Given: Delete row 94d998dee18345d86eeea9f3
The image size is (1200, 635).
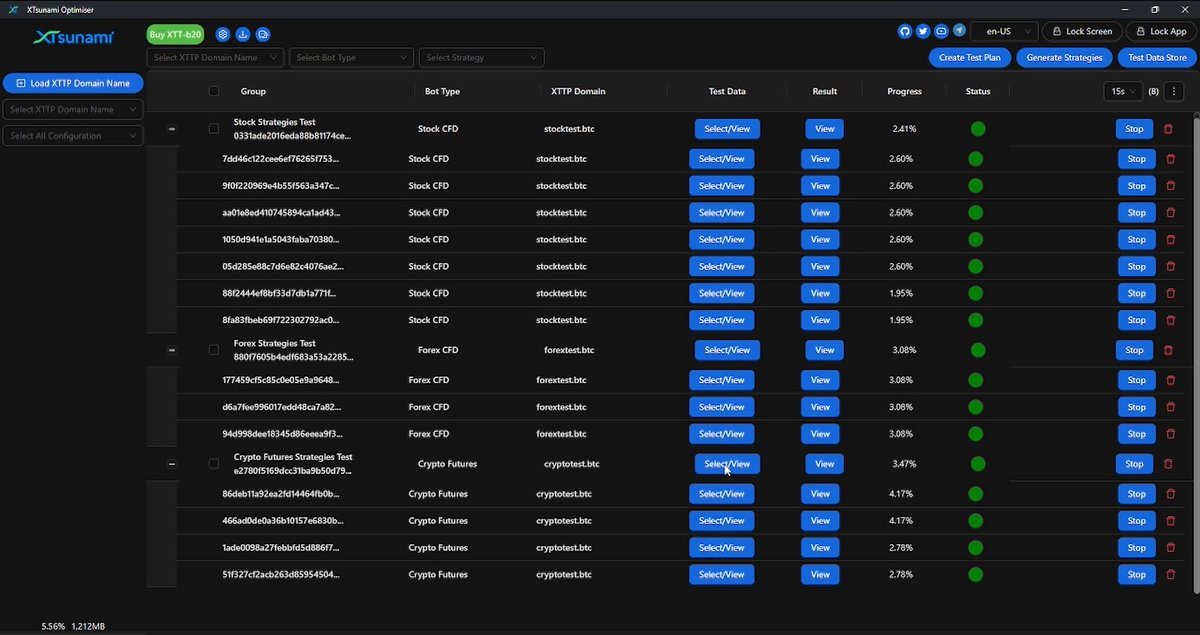Looking at the screenshot, I should pyautogui.click(x=1170, y=434).
